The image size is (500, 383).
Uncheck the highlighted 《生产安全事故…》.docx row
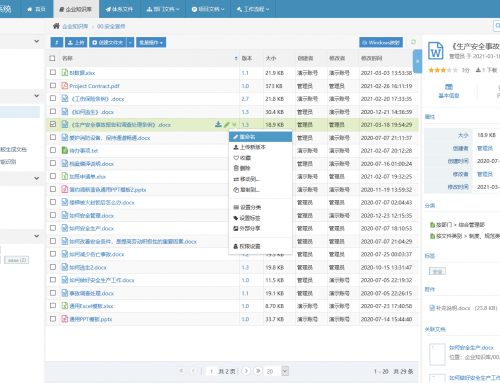(53, 124)
